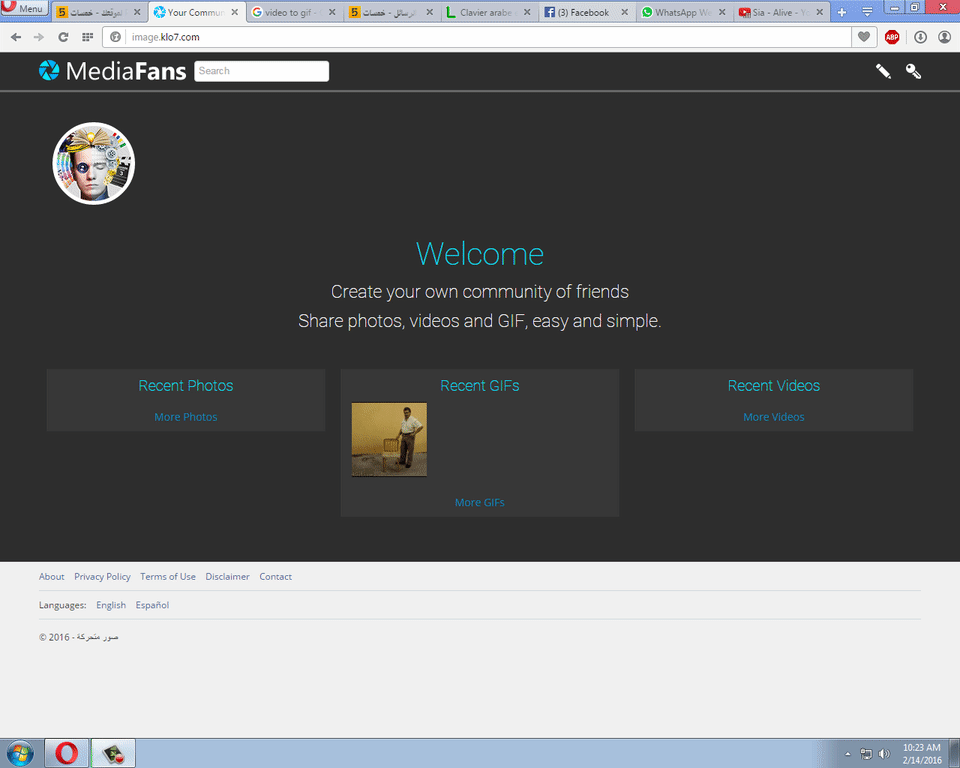Open the Opera Menu button

tap(24, 9)
